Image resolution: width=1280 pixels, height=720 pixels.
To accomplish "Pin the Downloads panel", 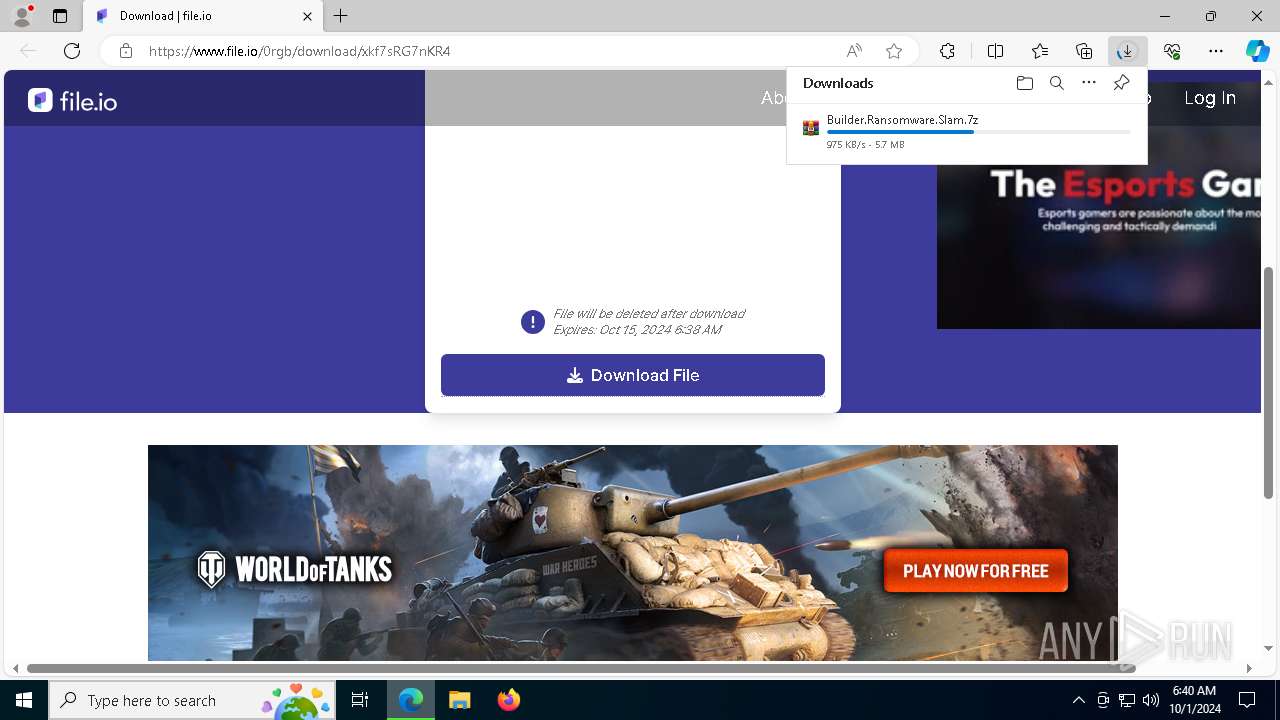I will pos(1121,83).
